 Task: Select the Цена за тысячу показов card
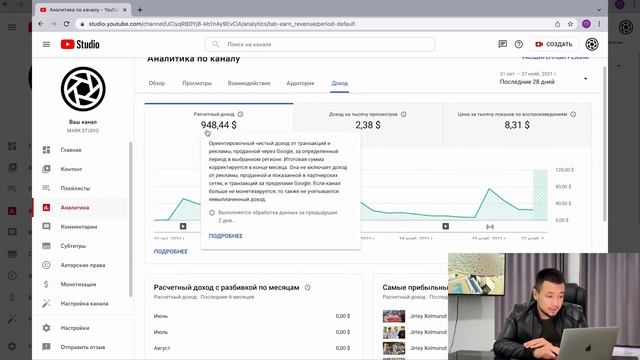pyautogui.click(x=517, y=124)
